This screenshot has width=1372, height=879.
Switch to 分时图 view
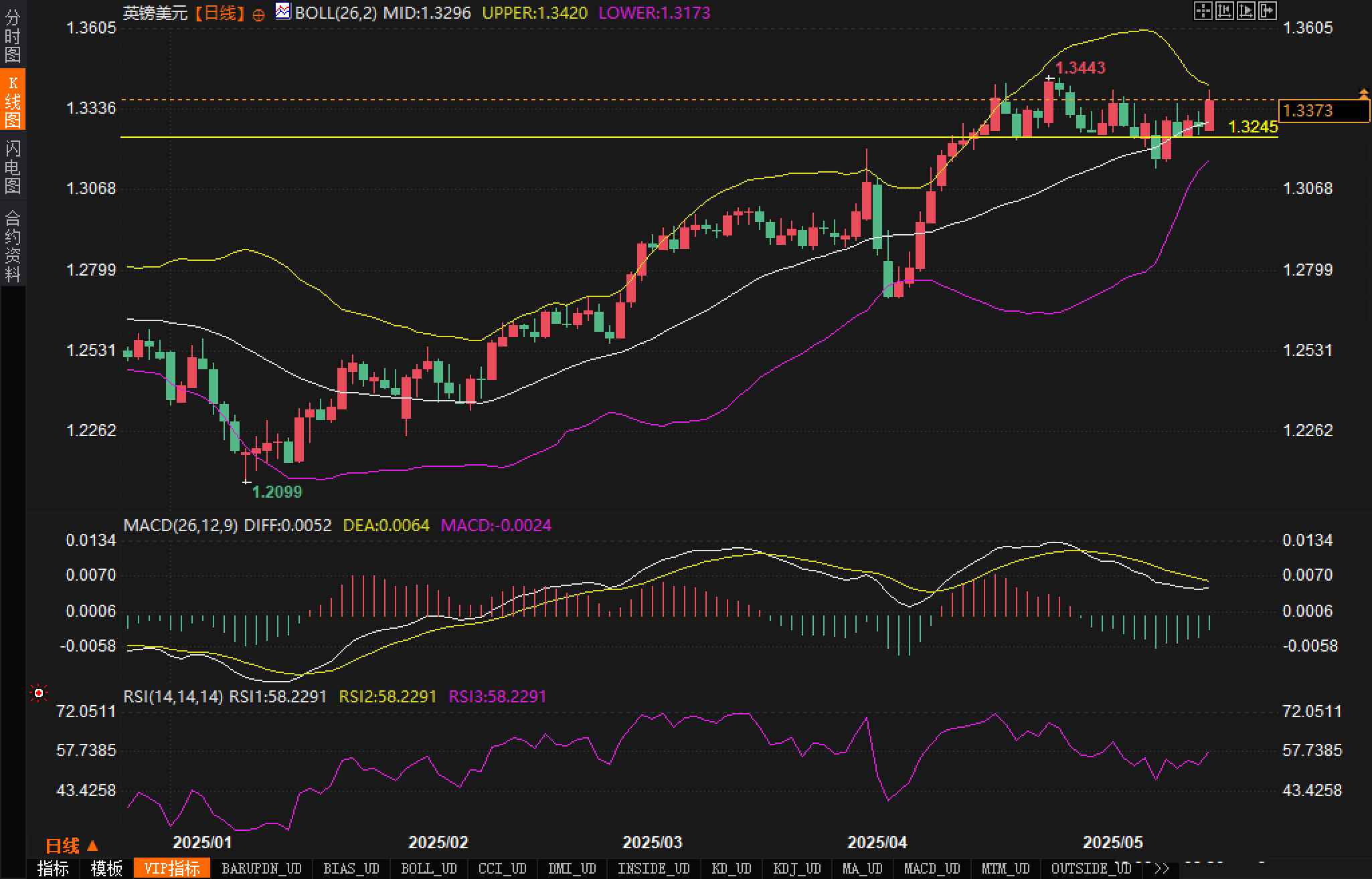[x=13, y=35]
